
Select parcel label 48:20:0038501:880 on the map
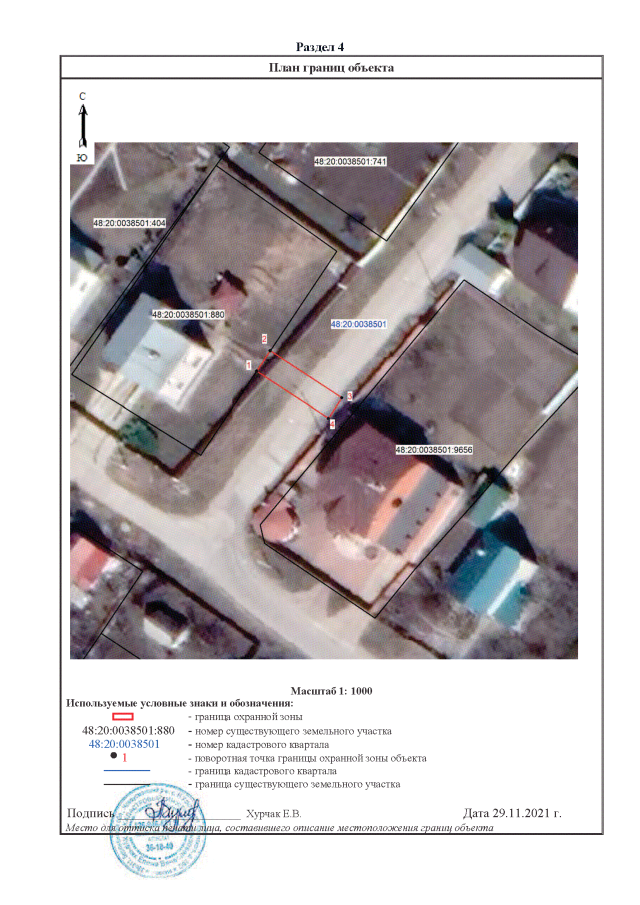(x=188, y=314)
